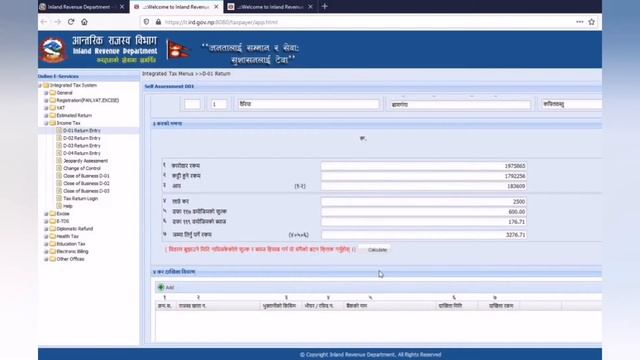Click the field containing 1792256

[424, 176]
